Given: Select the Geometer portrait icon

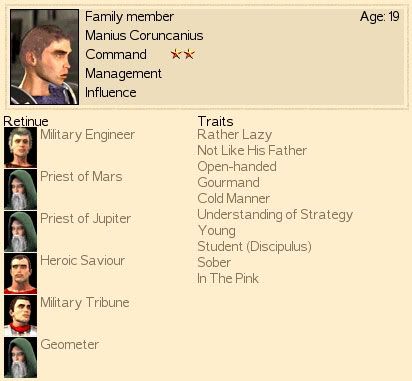Looking at the screenshot, I should [20, 357].
